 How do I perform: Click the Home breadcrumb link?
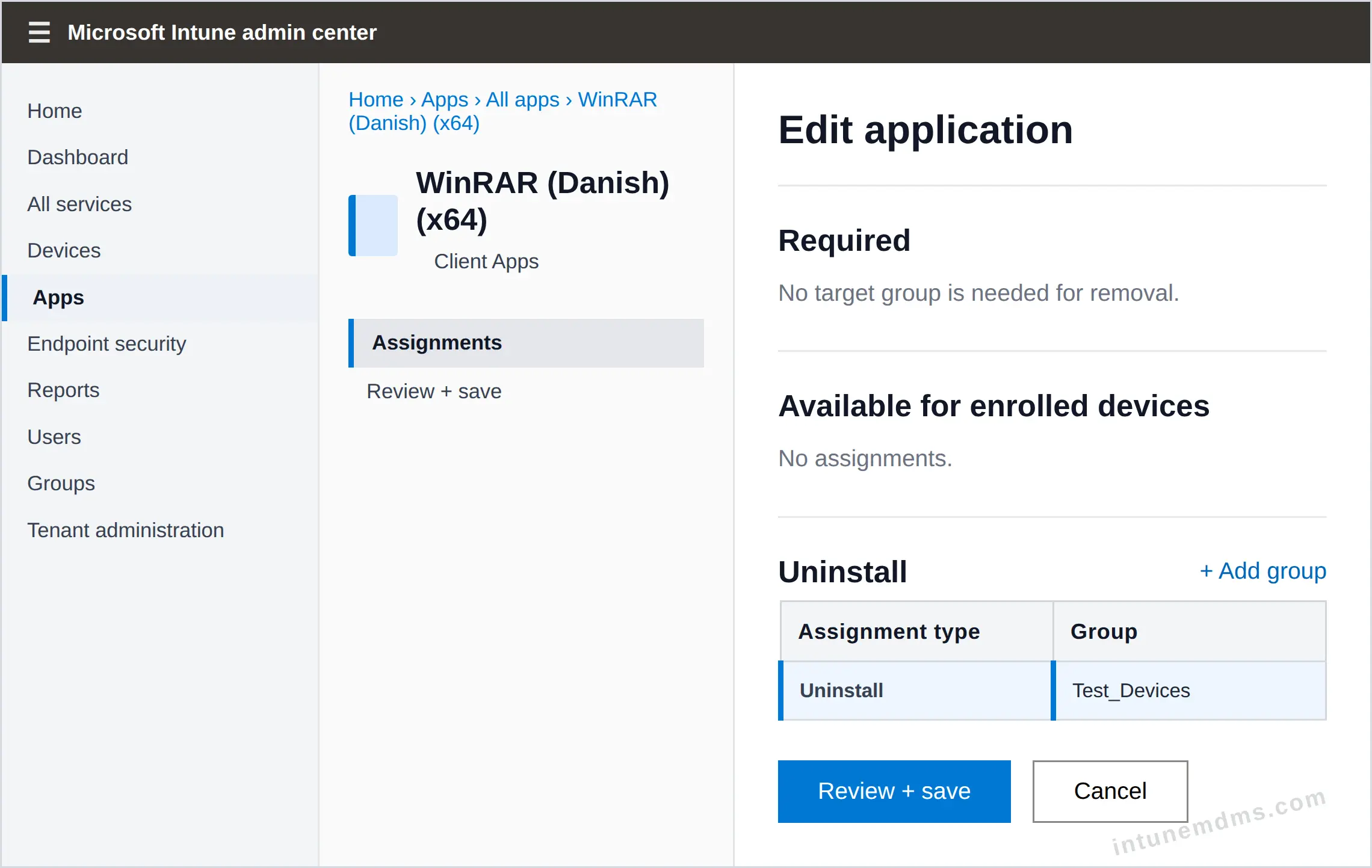coord(376,99)
